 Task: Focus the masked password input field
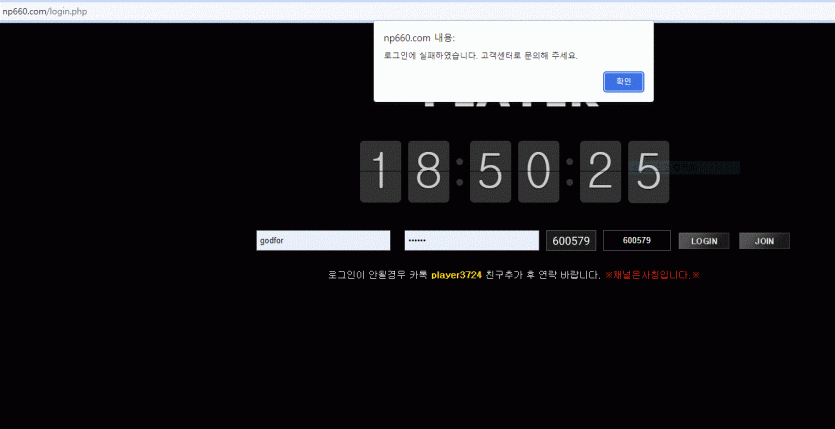click(471, 241)
